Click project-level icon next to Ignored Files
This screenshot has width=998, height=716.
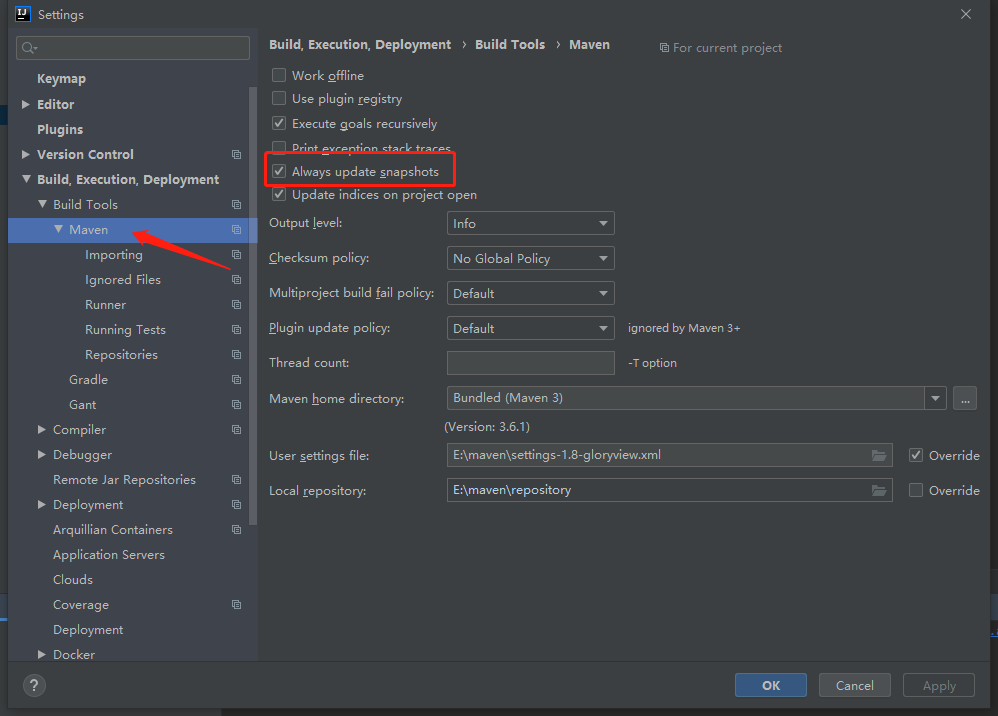click(x=237, y=279)
